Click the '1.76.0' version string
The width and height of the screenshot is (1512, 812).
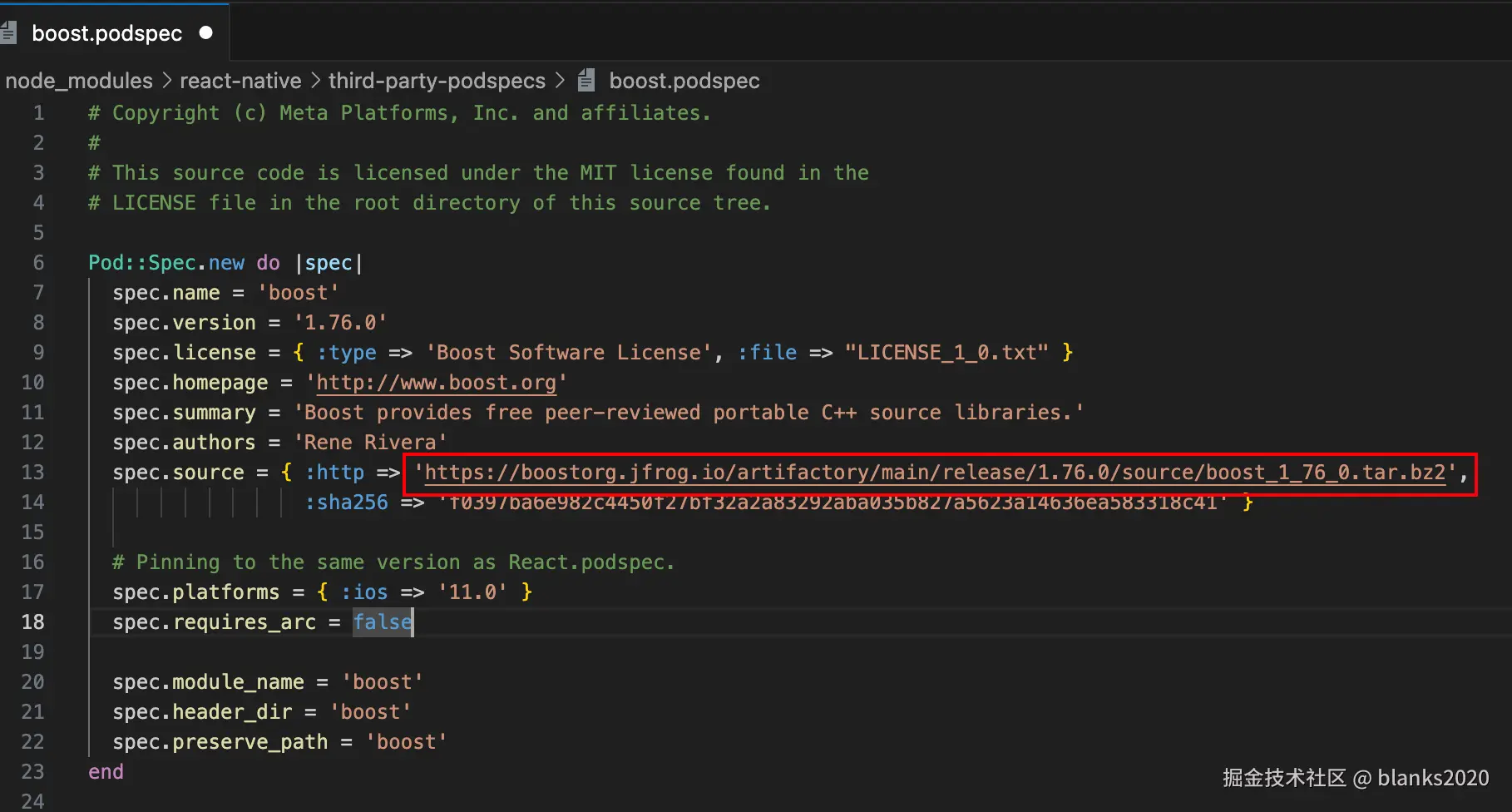click(339, 323)
